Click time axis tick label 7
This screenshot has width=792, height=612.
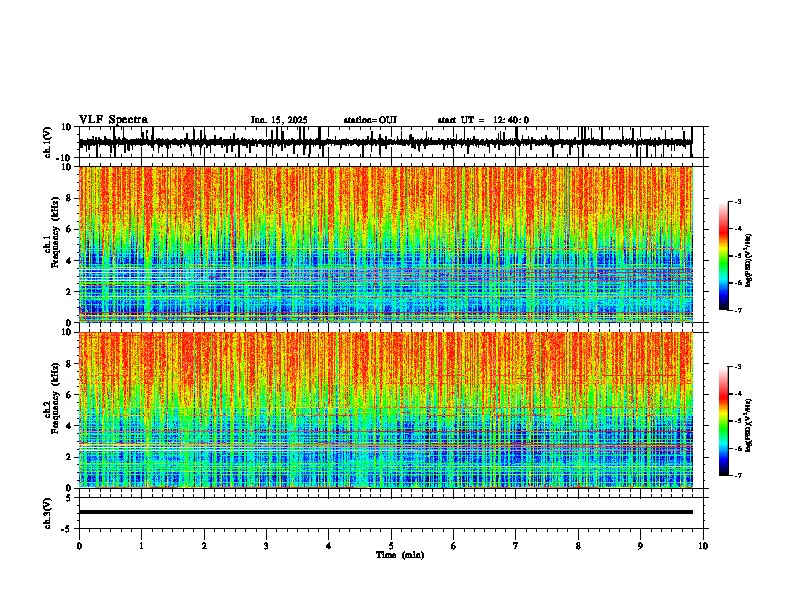pos(516,546)
